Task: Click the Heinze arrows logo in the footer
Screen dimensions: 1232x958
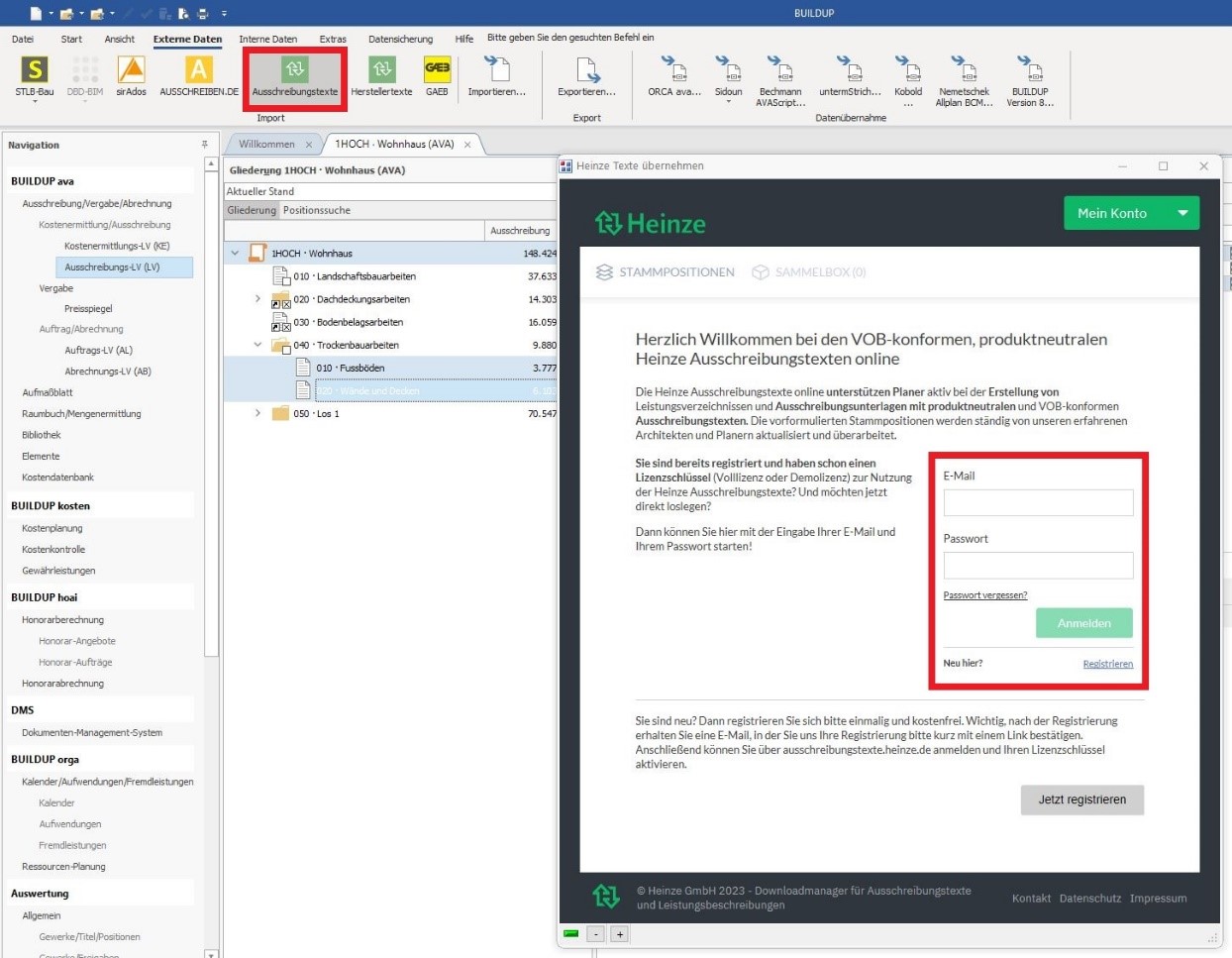Action: point(605,897)
